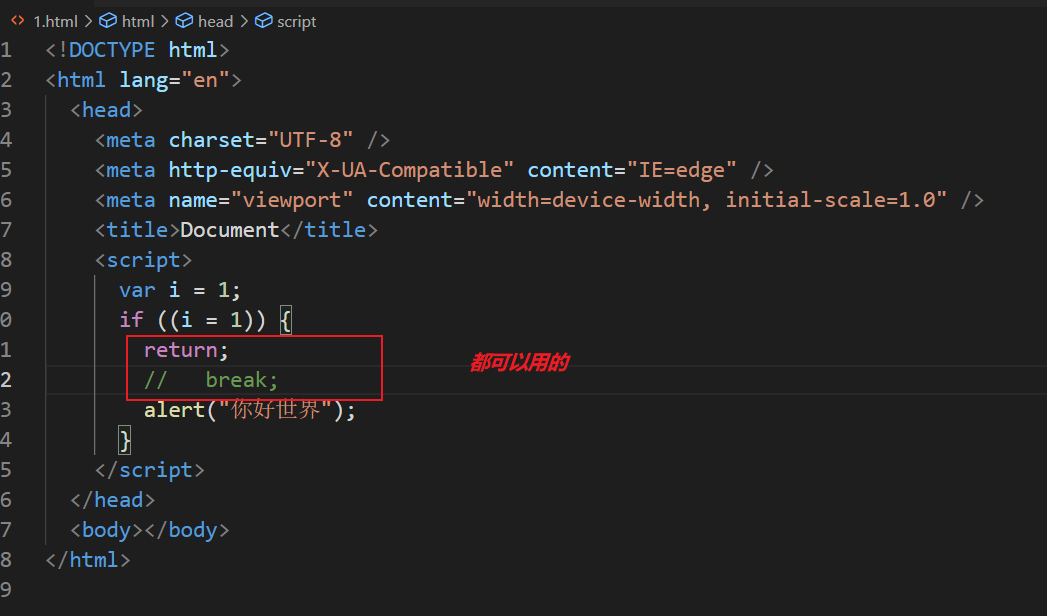1047x616 pixels.
Task: Click the line number of the break line
Action: coord(6,380)
